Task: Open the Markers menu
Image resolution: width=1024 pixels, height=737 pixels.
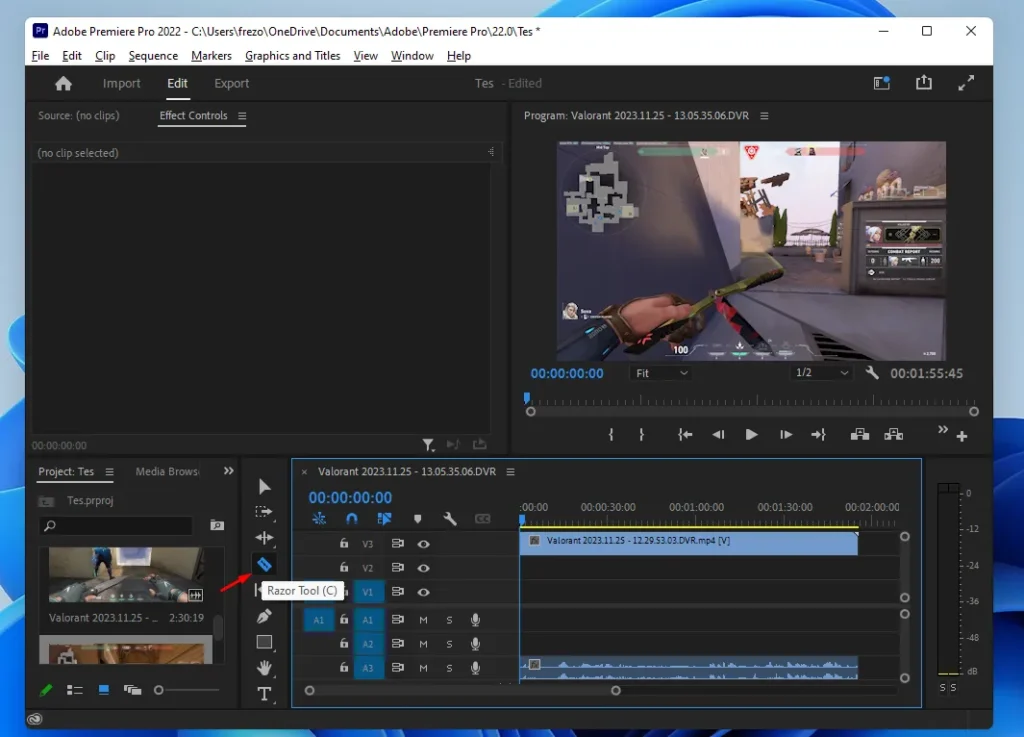Action: pos(211,55)
